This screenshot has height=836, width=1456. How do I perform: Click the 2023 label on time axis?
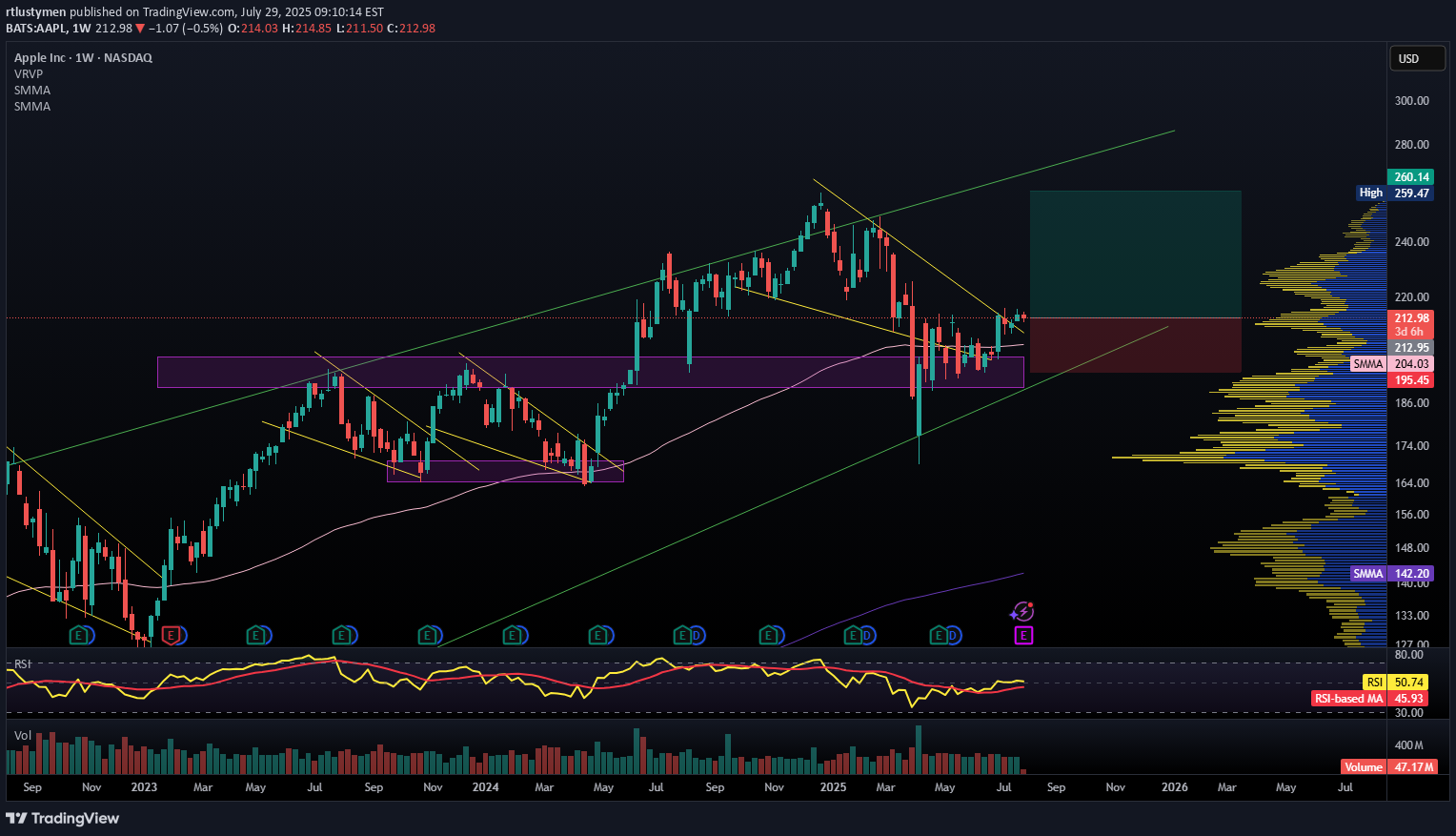[144, 787]
